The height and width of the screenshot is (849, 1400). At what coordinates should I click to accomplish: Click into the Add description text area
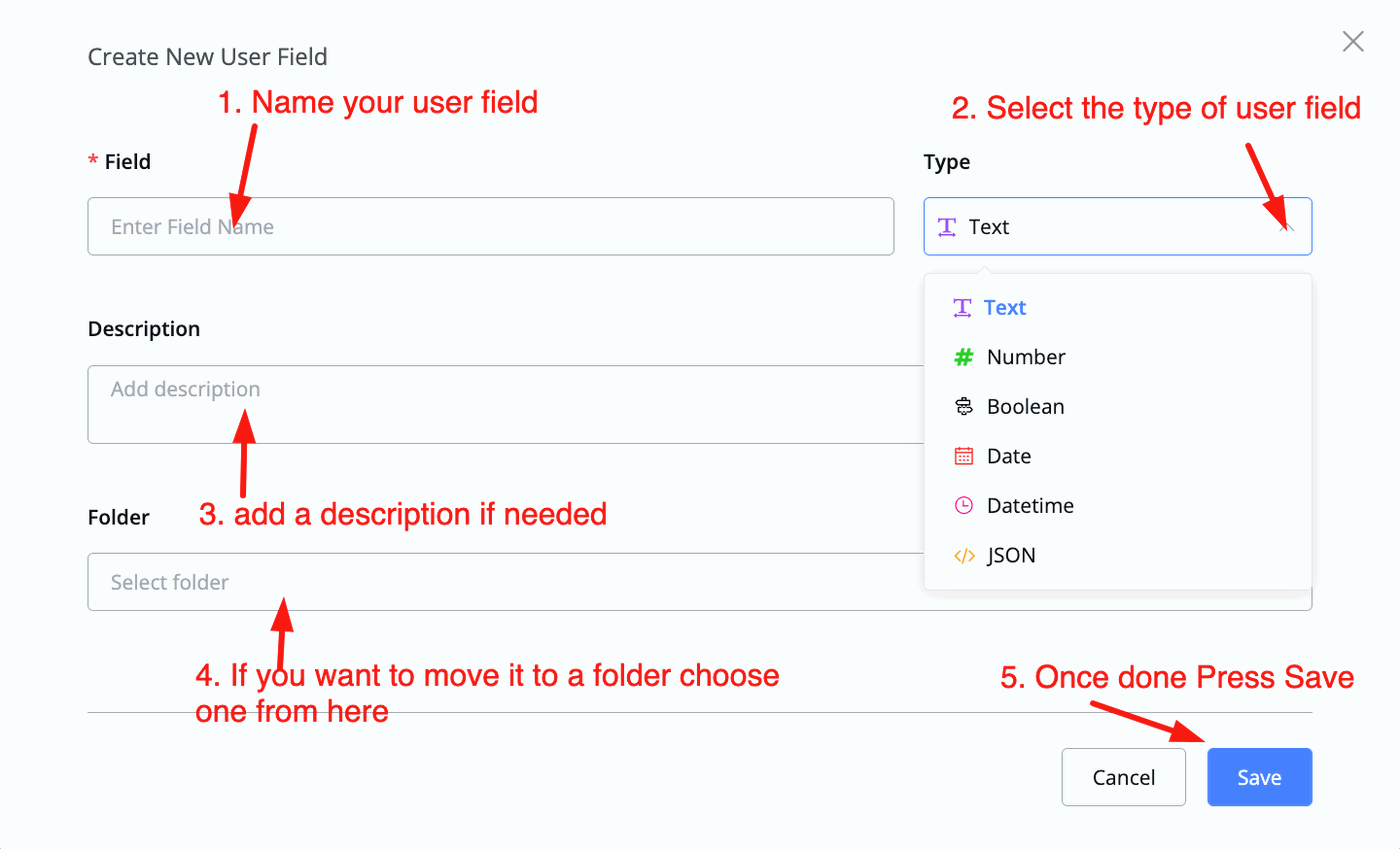500,404
